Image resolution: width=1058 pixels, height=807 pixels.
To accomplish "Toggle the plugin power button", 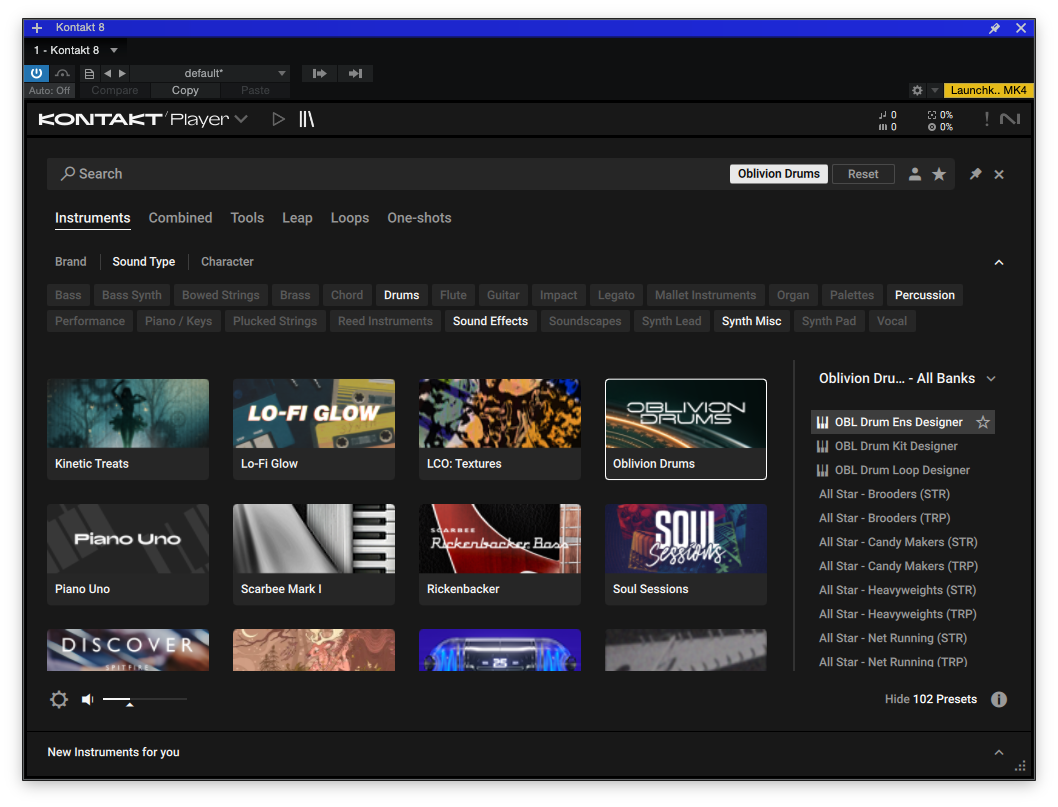I will click(36, 73).
